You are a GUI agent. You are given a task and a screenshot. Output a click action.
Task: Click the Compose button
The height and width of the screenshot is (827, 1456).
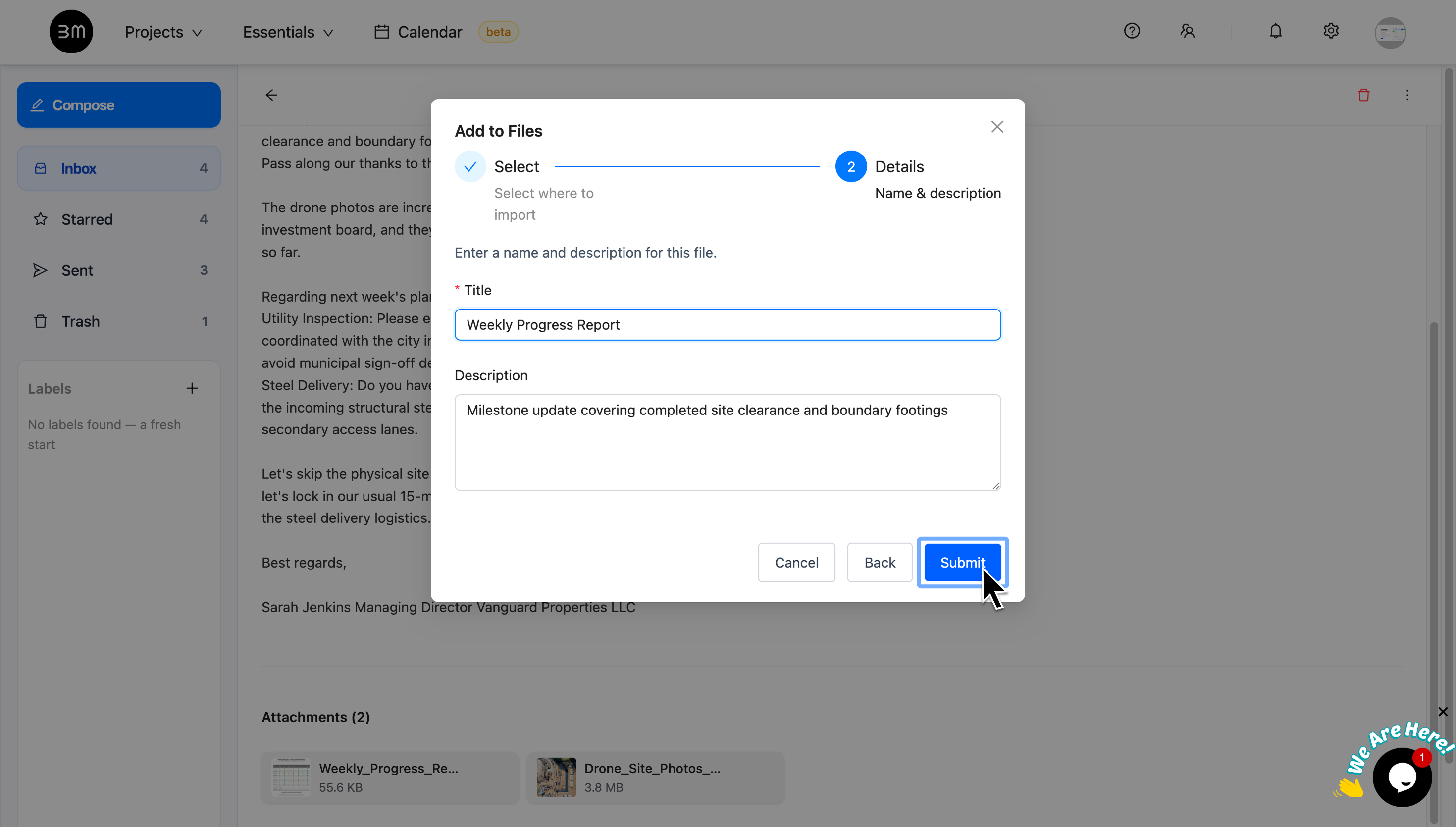[119, 105]
